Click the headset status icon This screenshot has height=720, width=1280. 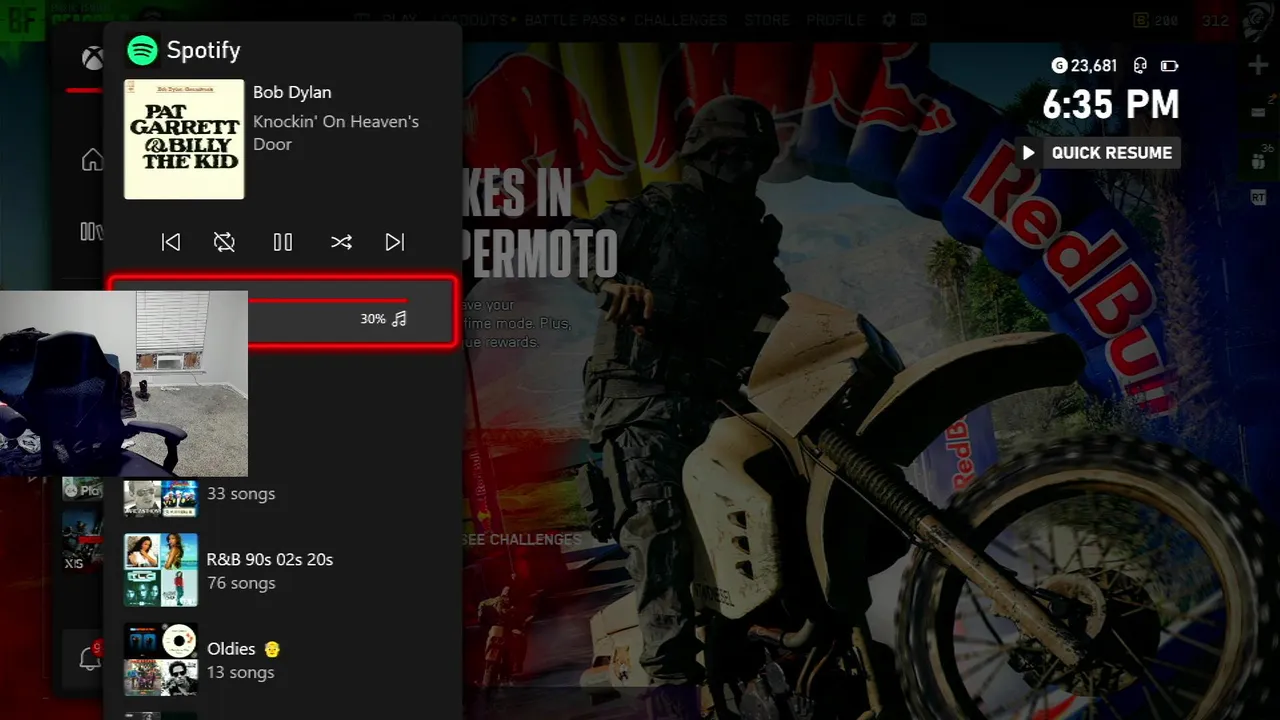tap(1139, 66)
